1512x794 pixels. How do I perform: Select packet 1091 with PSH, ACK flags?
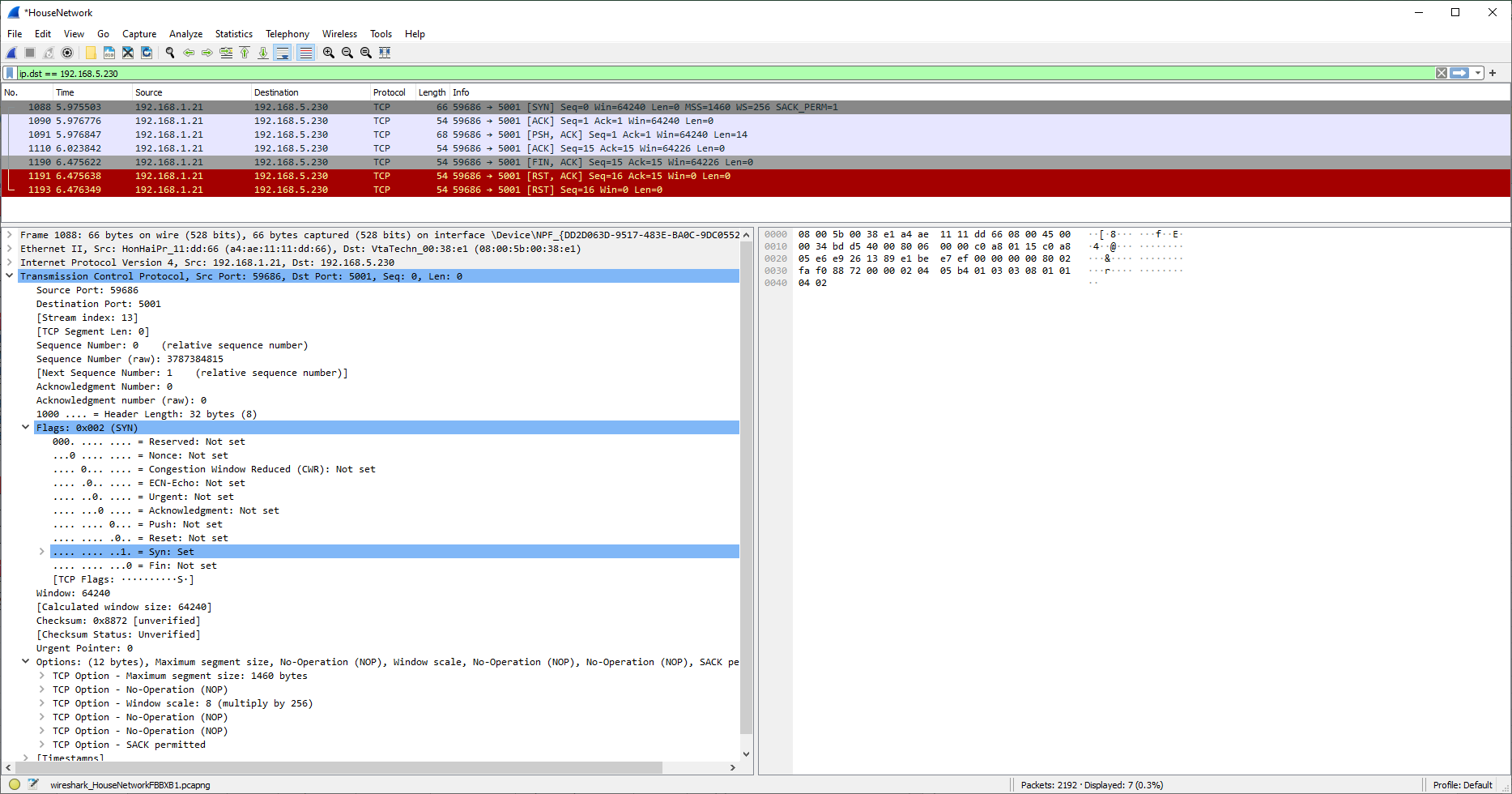[x=756, y=134]
